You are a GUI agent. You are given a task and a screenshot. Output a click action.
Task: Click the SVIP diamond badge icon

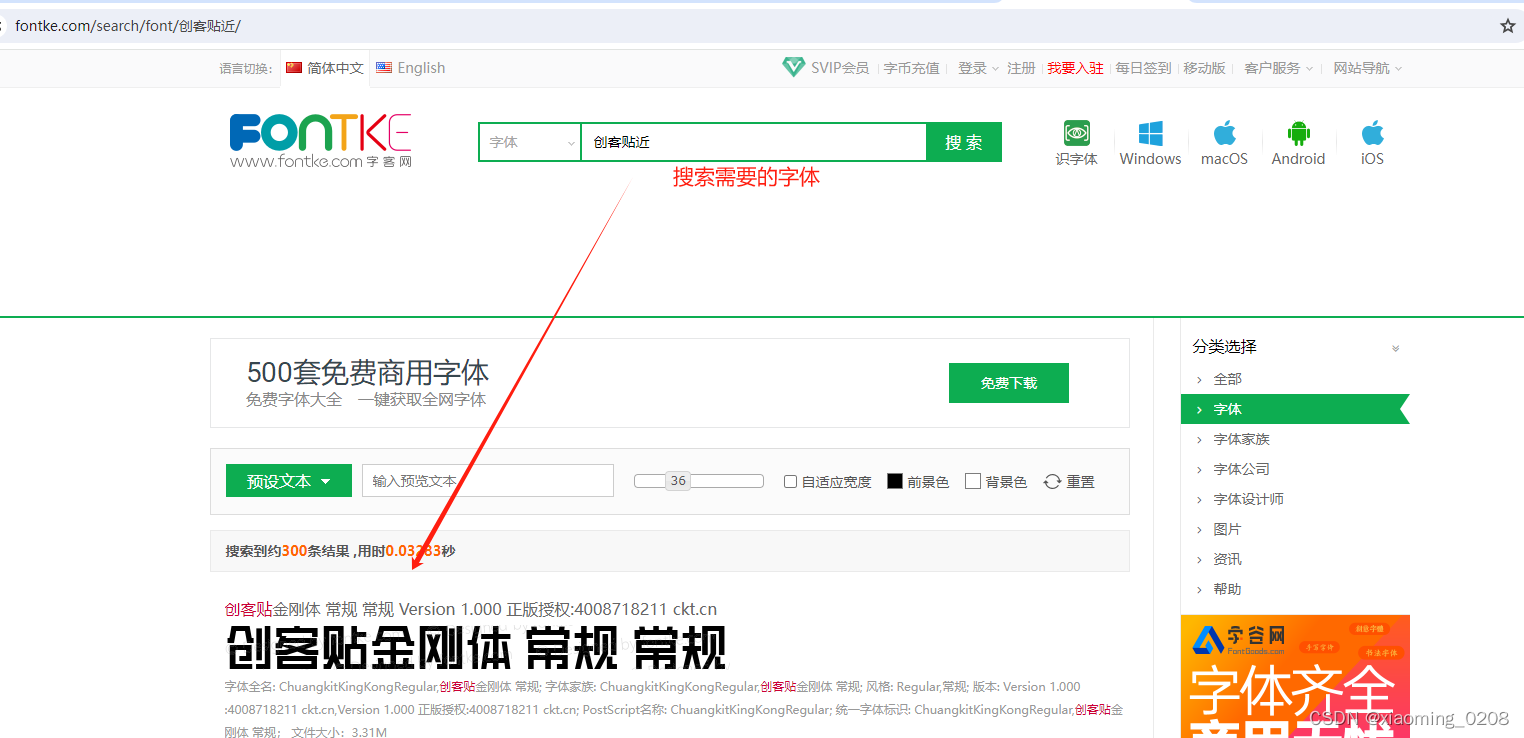point(793,67)
